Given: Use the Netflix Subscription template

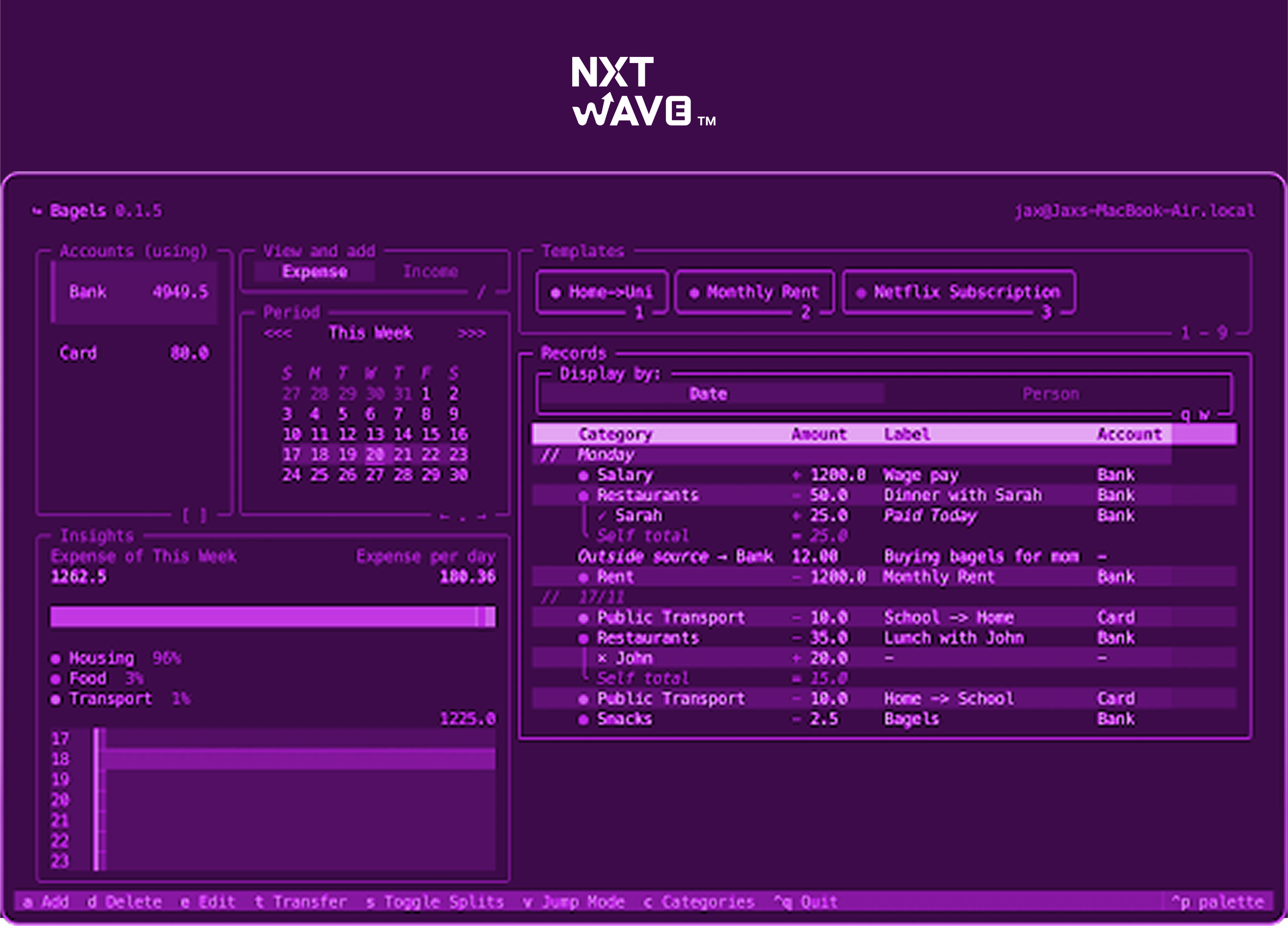Looking at the screenshot, I should [959, 293].
